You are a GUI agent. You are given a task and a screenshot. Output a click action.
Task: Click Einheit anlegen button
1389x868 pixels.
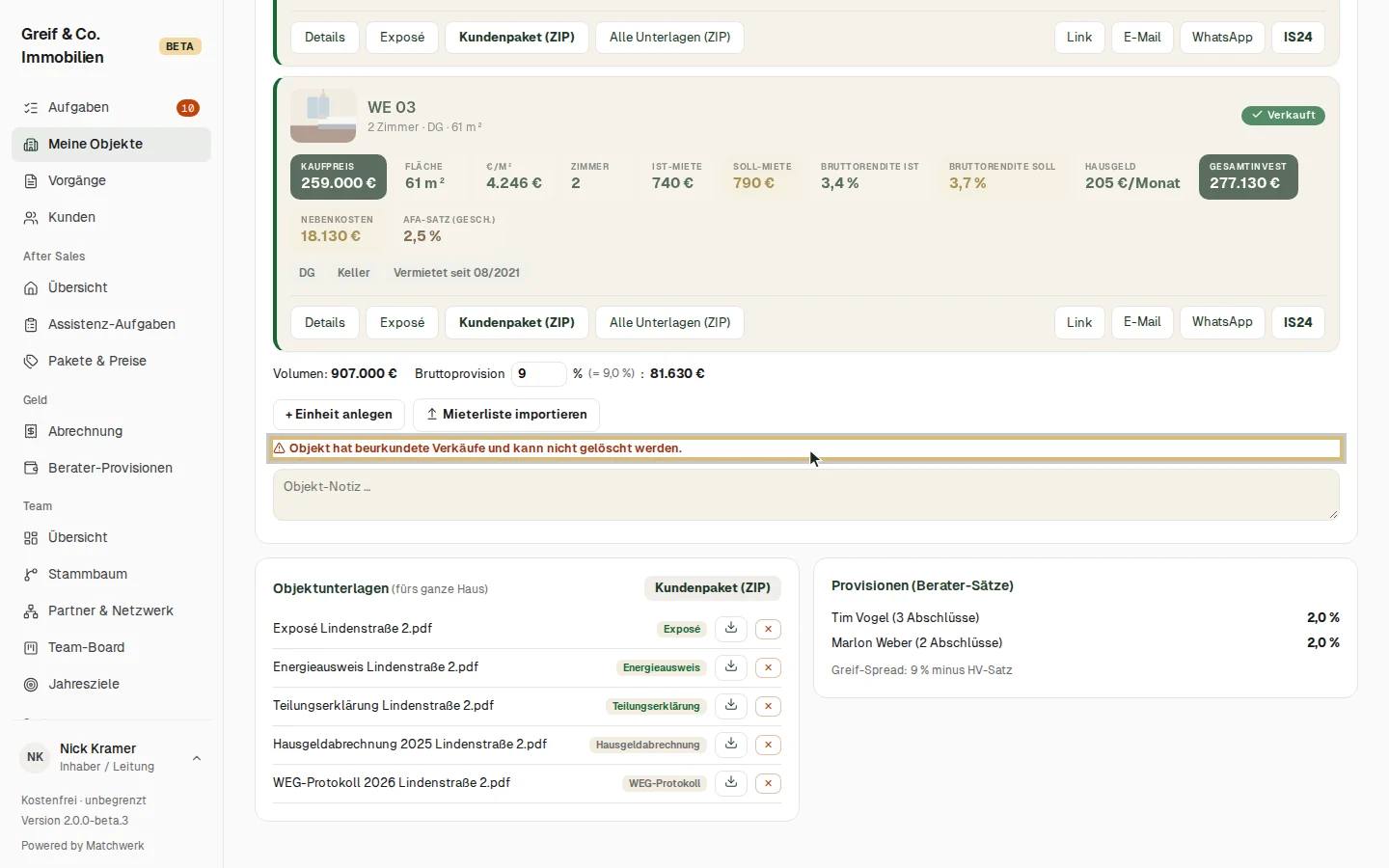339,415
